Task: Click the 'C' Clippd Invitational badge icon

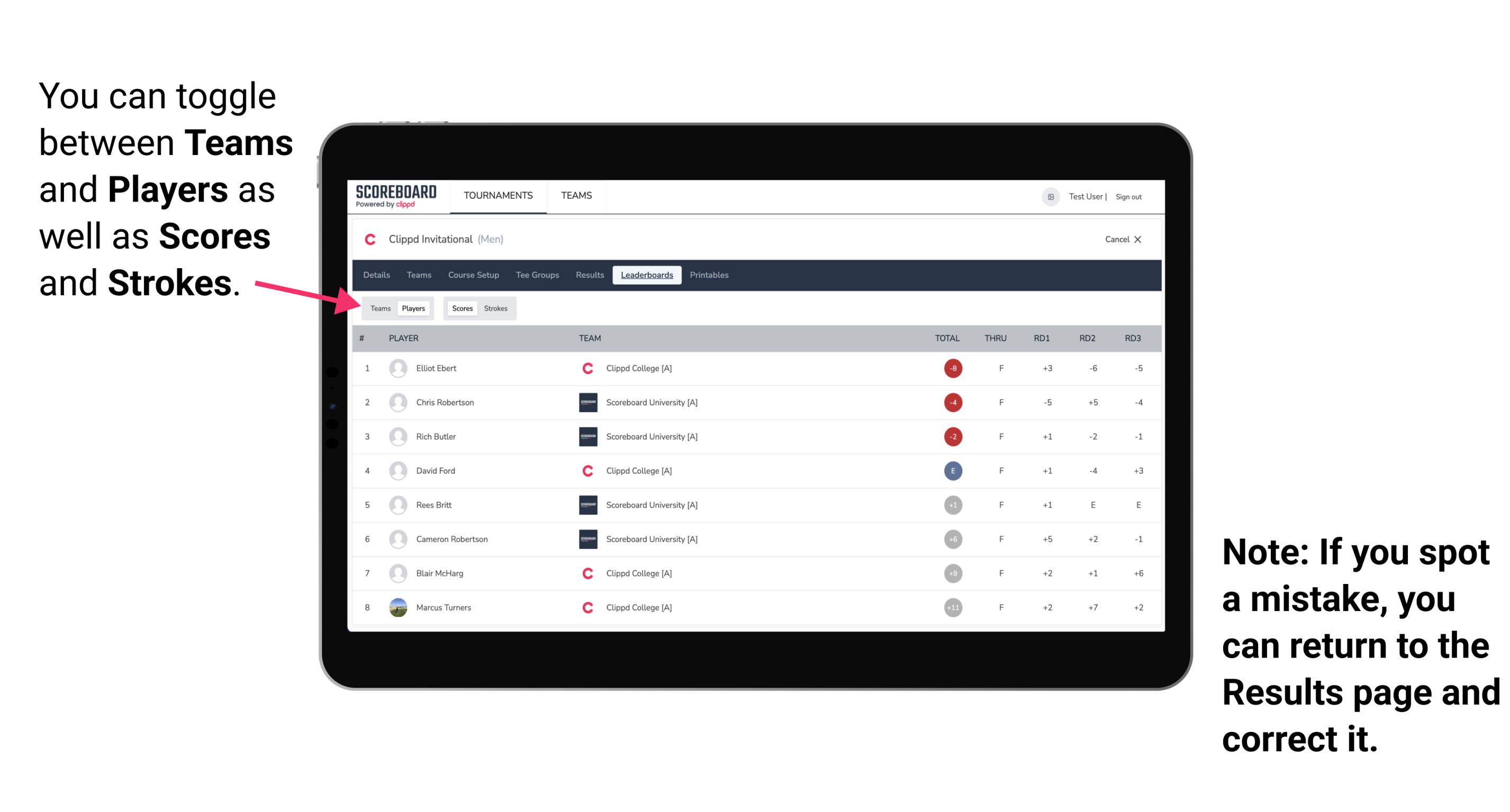Action: pos(368,239)
